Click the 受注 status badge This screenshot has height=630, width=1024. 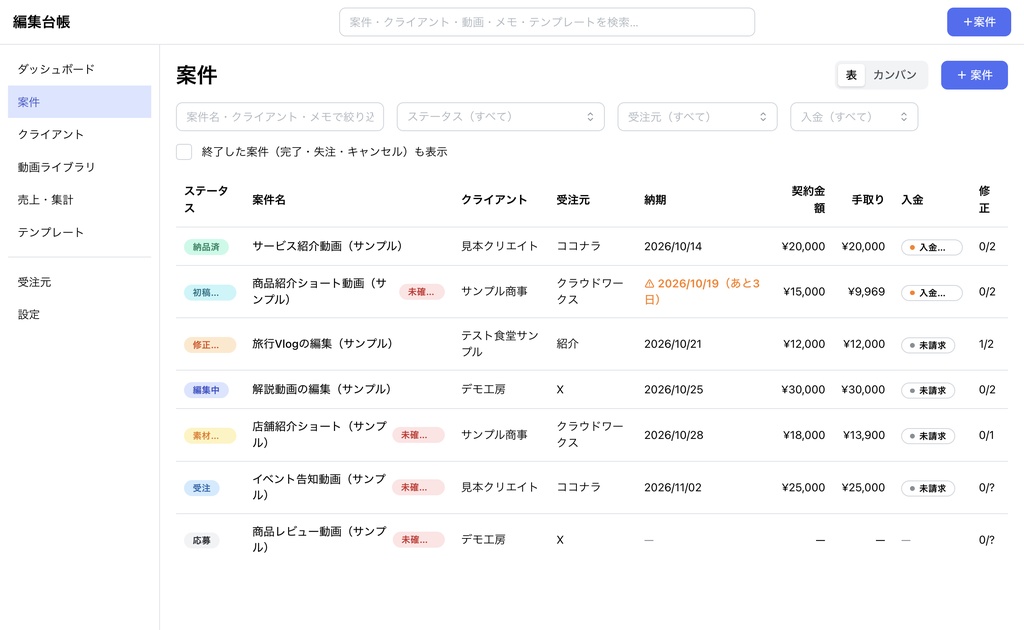coord(201,488)
